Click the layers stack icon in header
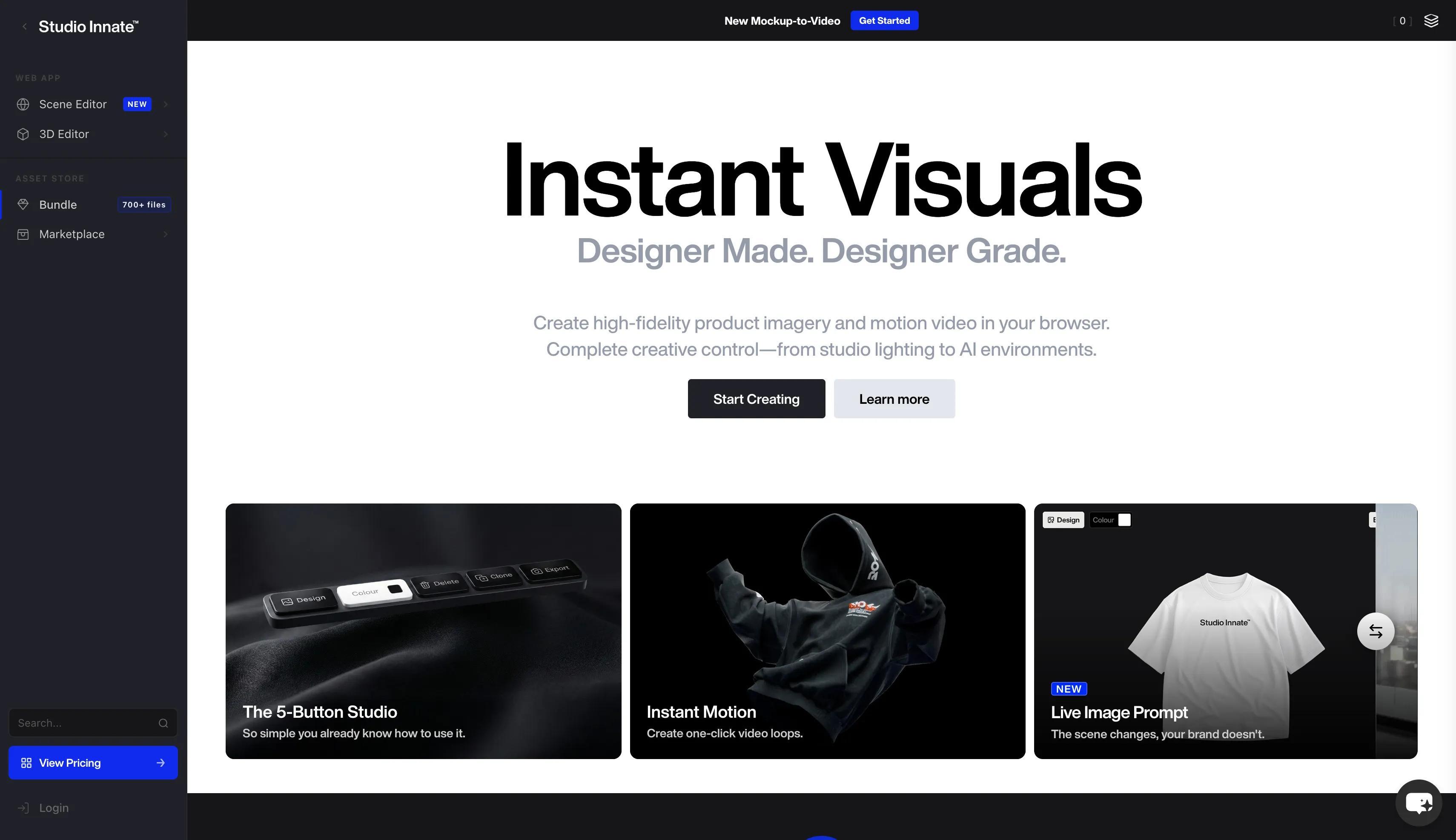The image size is (1456, 840). [x=1430, y=21]
